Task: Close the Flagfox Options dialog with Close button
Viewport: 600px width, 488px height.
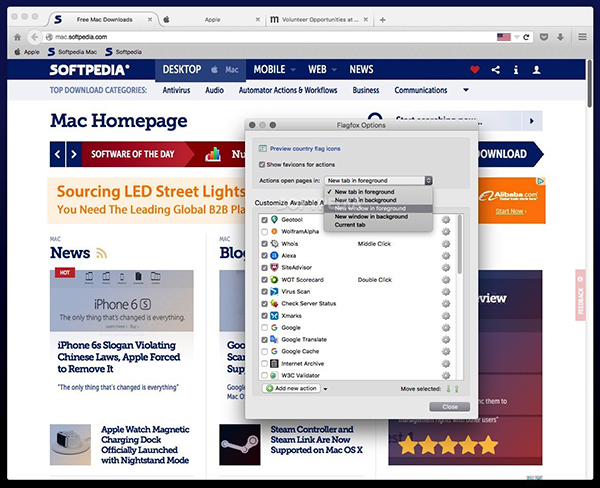Action: (450, 407)
